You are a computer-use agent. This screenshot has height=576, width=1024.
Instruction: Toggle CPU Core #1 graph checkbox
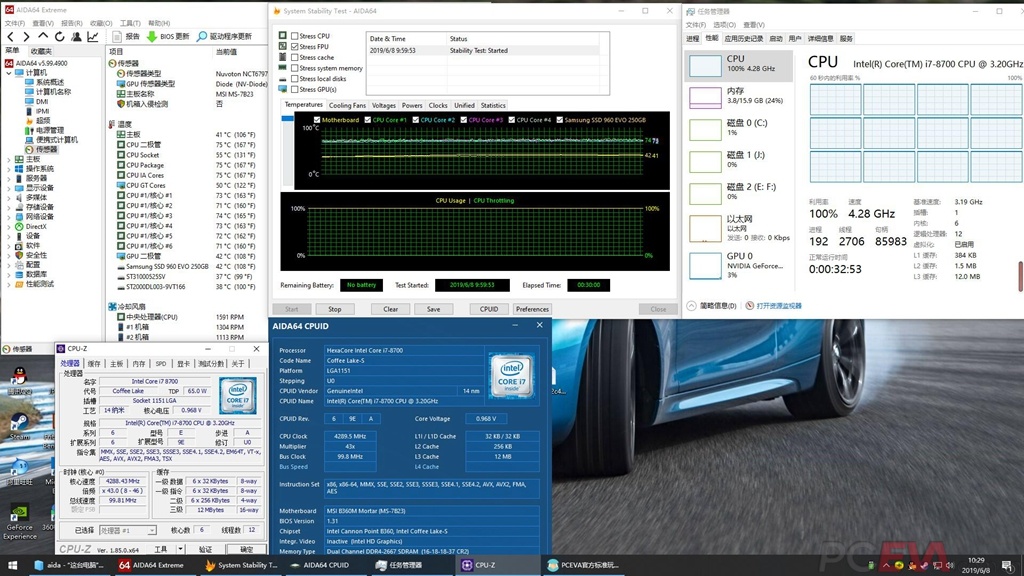368,120
